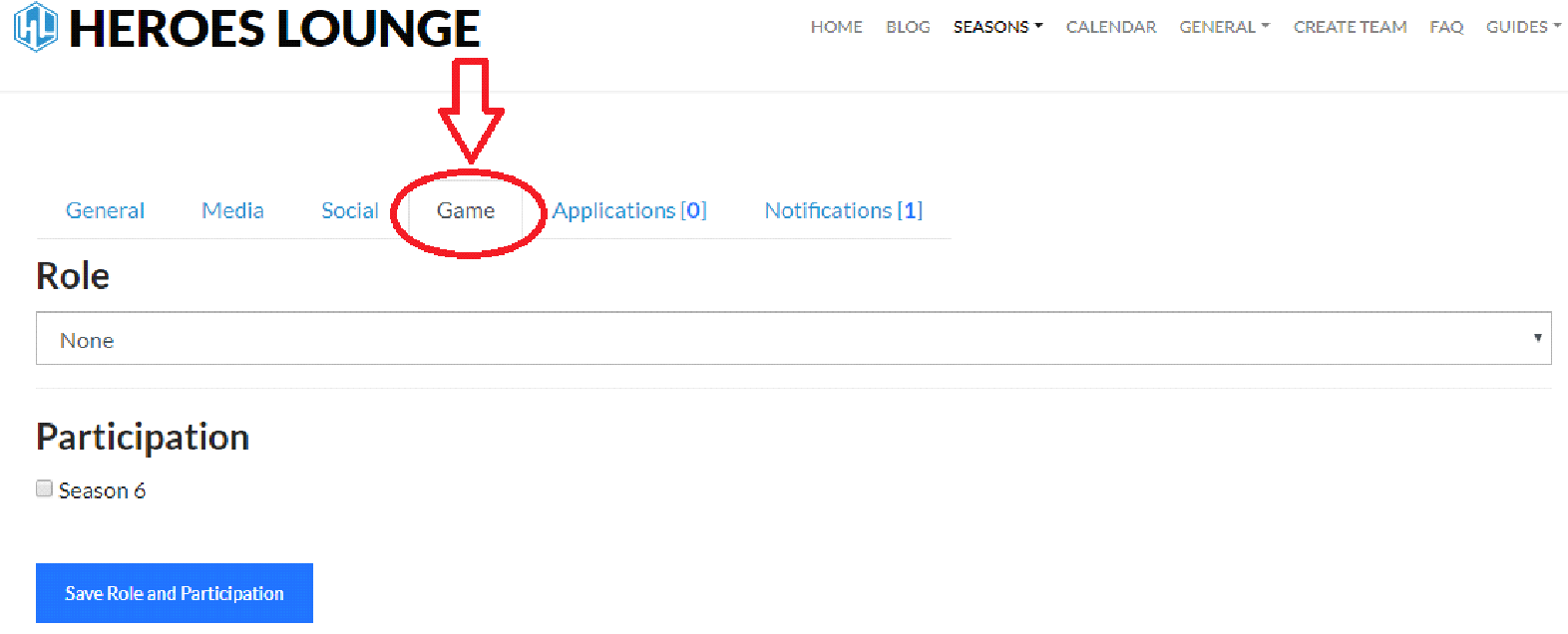Open the BLOG page
The width and height of the screenshot is (1568, 634).
pyautogui.click(x=908, y=27)
